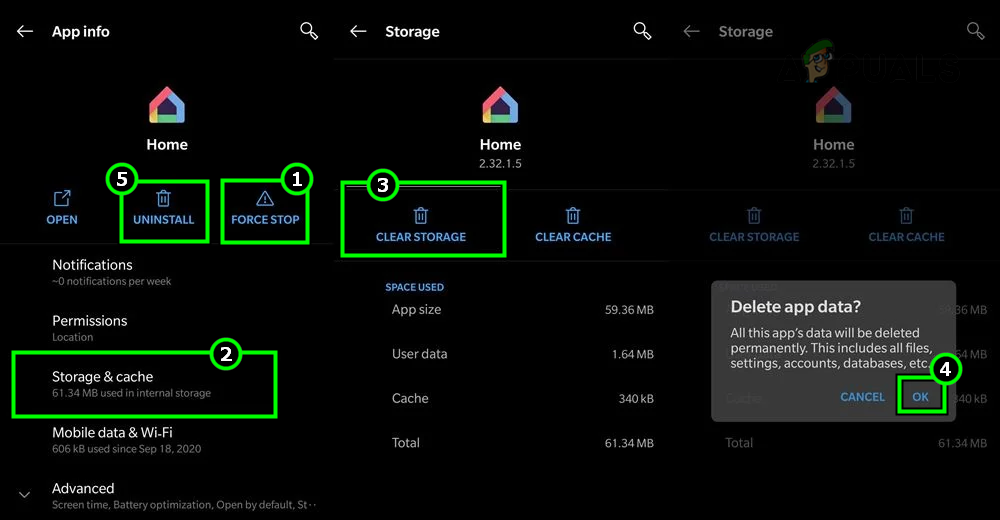
Task: Open Mobile data & Wi-Fi settings
Action: coord(127,439)
